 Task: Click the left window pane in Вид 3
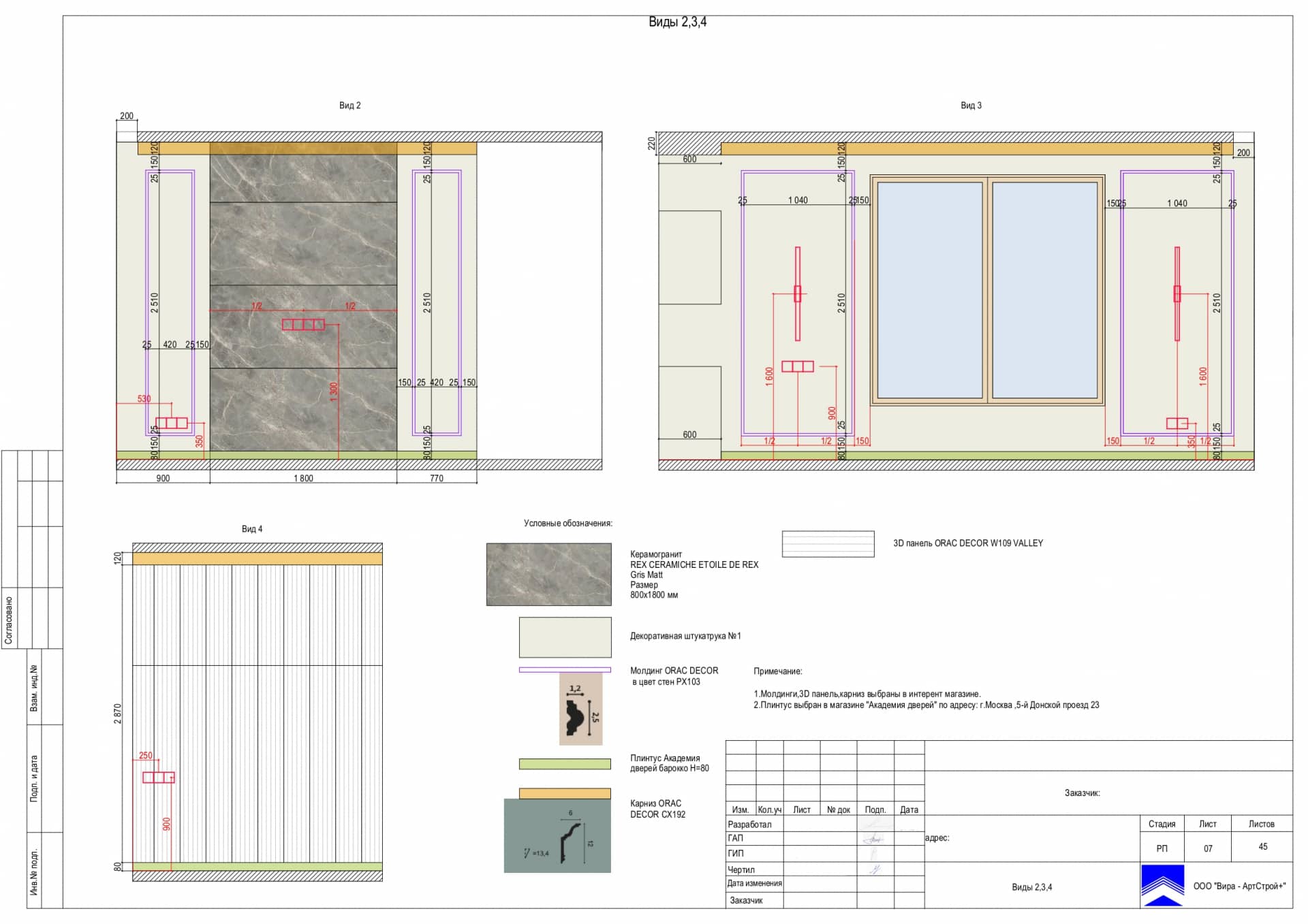point(930,290)
